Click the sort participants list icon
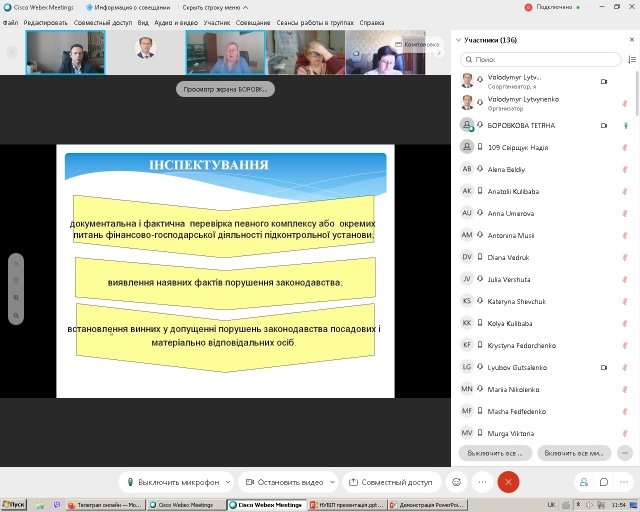This screenshot has height=512, width=640. point(632,60)
